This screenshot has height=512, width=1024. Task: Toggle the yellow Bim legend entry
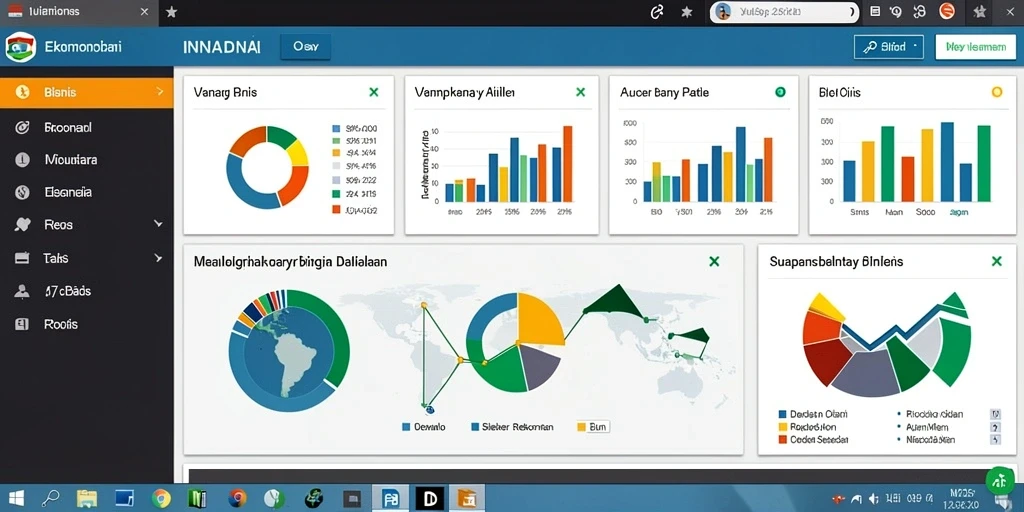pyautogui.click(x=593, y=427)
